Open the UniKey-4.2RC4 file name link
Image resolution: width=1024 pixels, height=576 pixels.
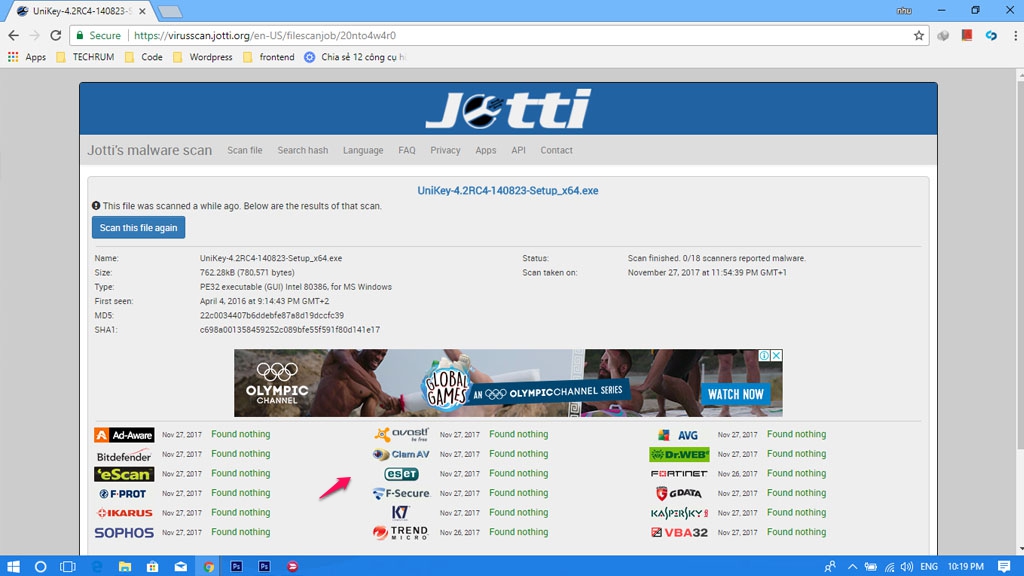(508, 191)
